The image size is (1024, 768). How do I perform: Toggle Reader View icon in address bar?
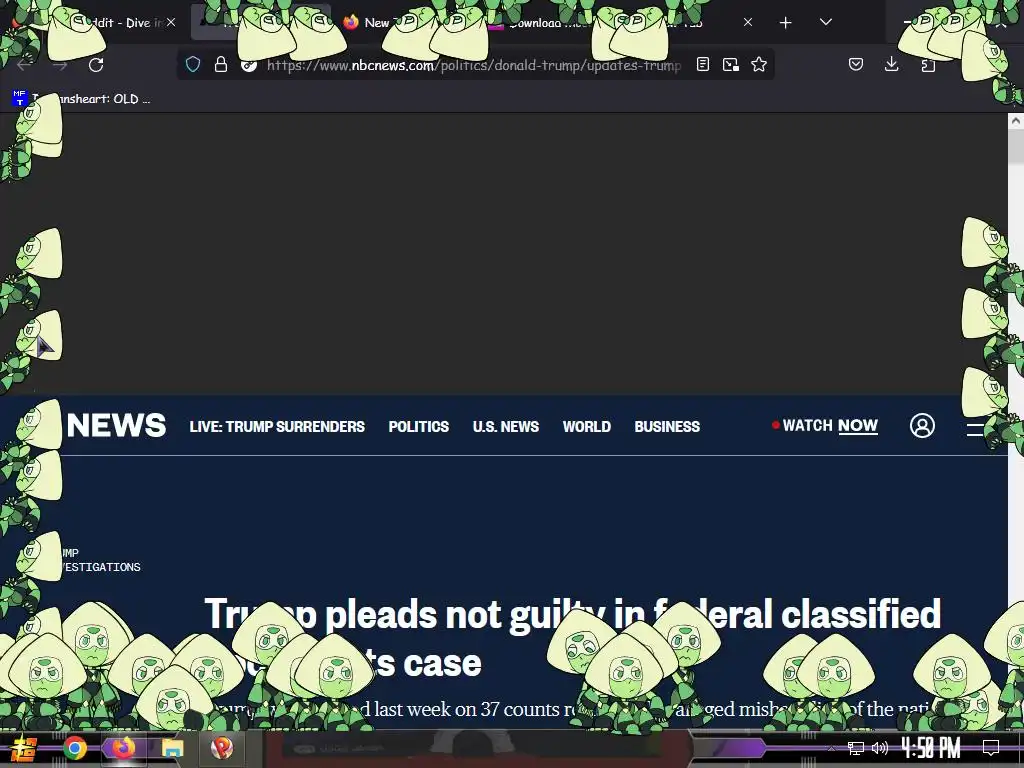(x=703, y=64)
